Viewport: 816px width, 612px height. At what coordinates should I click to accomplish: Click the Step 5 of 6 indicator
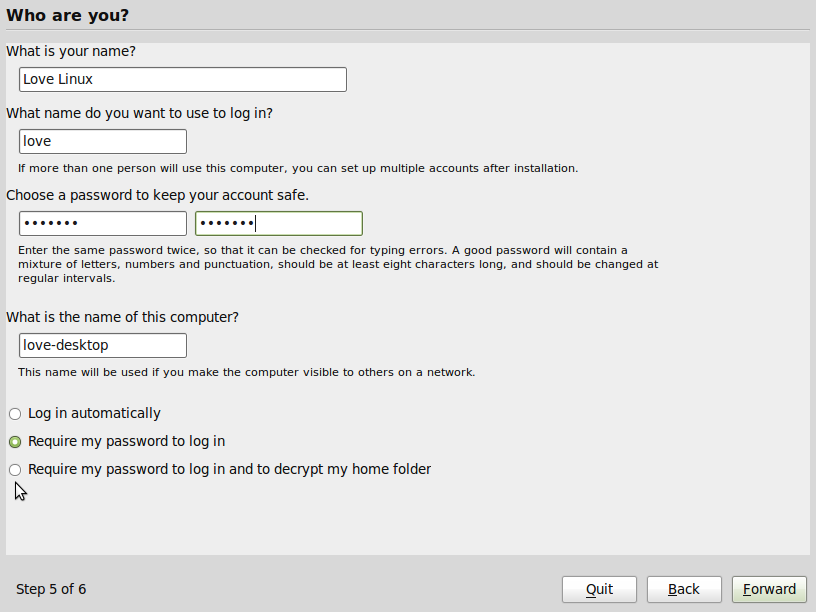tap(51, 589)
